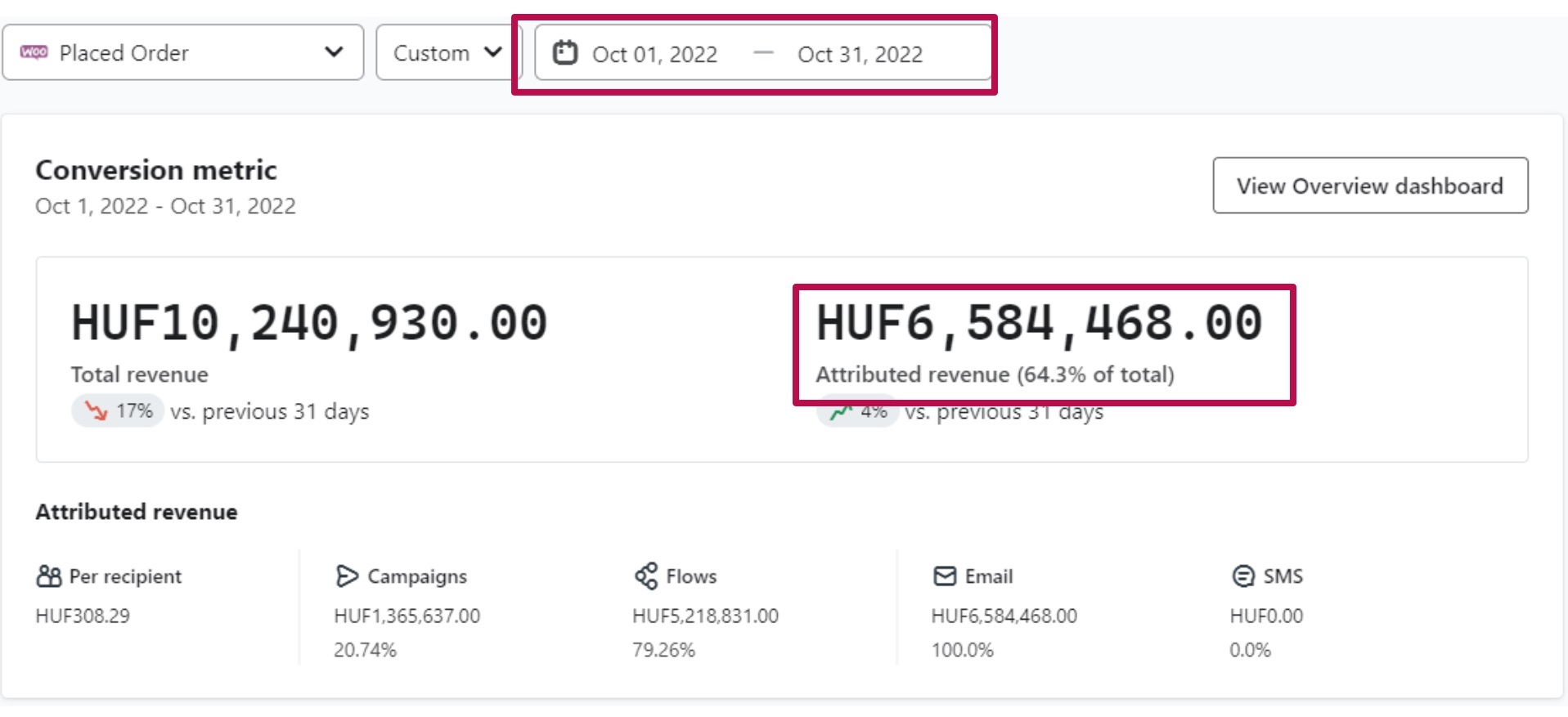This screenshot has width=1568, height=717.
Task: Click the Campaigns paper-plane icon
Action: point(347,576)
